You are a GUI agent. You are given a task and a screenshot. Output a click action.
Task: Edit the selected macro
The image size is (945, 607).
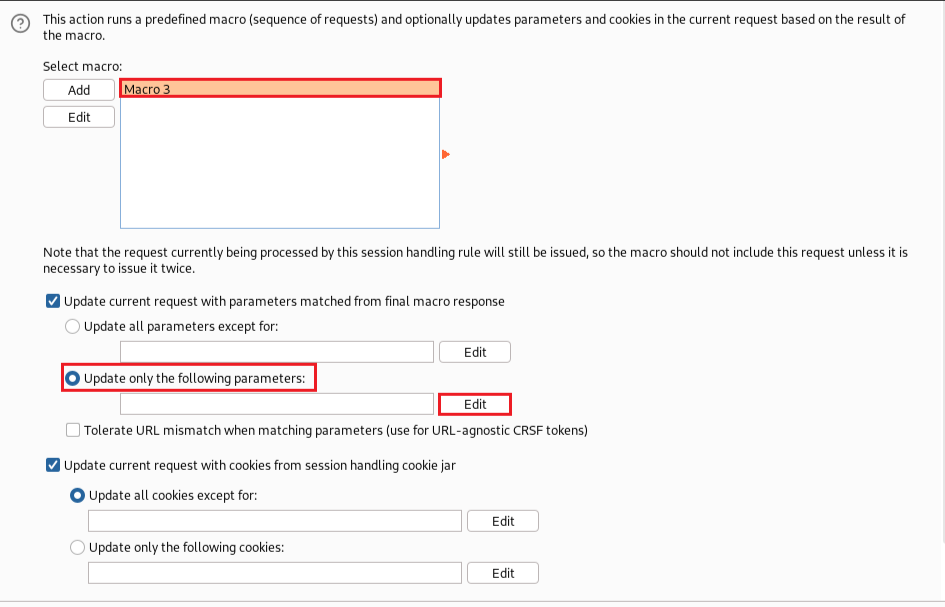pos(79,117)
